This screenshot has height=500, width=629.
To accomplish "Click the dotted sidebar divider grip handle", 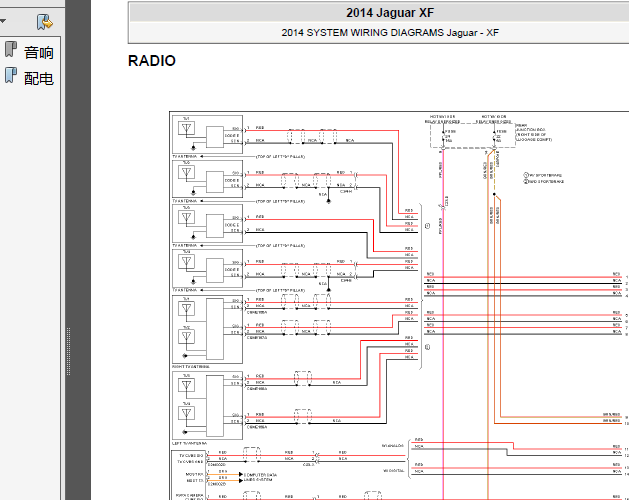I will tap(69, 352).
